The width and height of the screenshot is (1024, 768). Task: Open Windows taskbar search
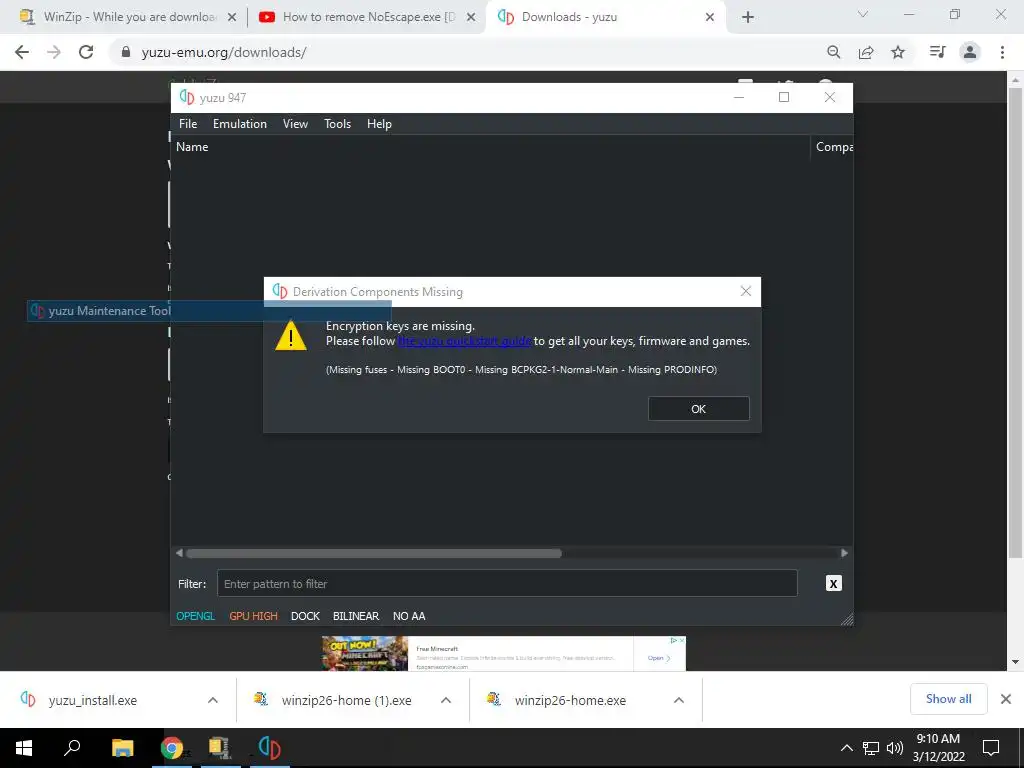[x=72, y=748]
